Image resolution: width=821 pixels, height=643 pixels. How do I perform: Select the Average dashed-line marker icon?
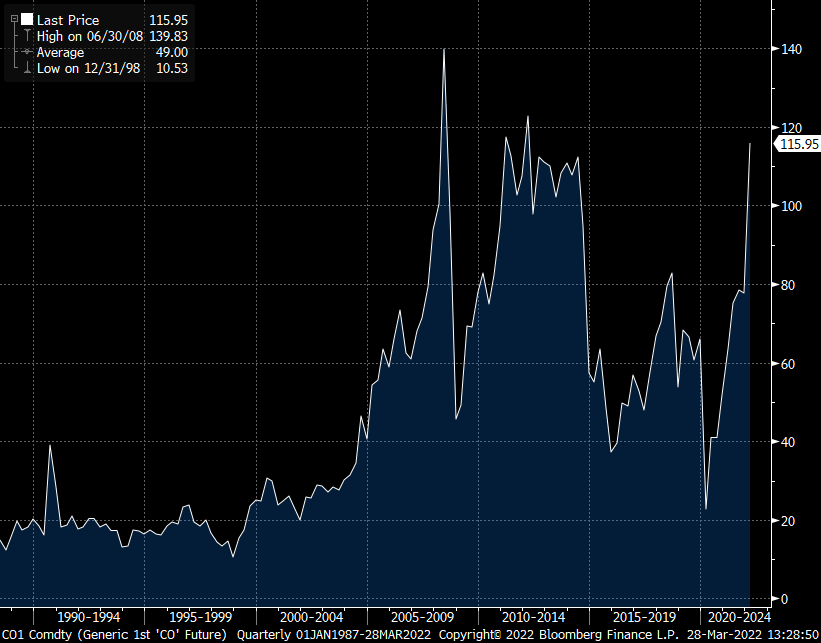[26, 50]
